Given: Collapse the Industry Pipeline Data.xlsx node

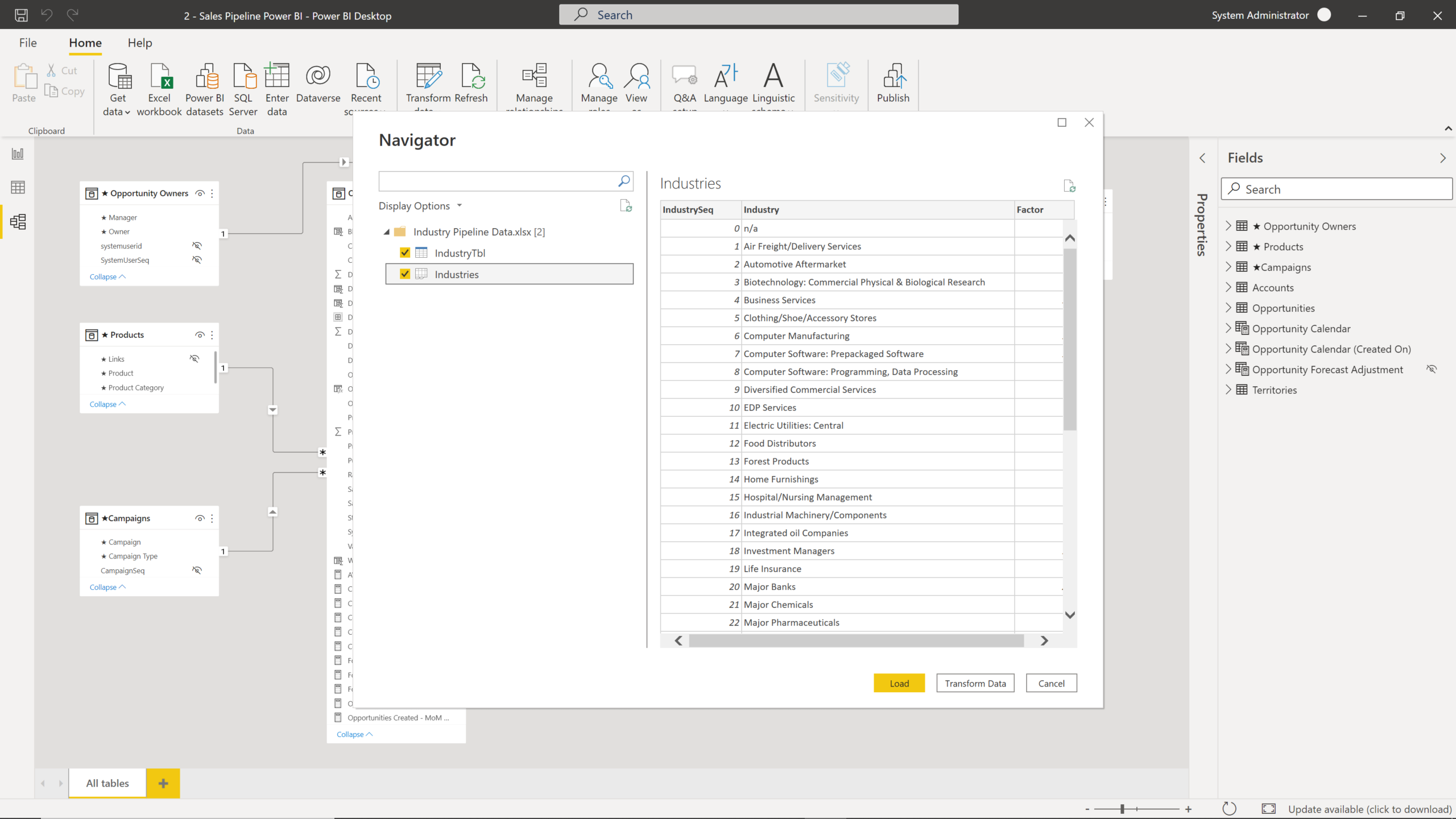Looking at the screenshot, I should (x=387, y=231).
